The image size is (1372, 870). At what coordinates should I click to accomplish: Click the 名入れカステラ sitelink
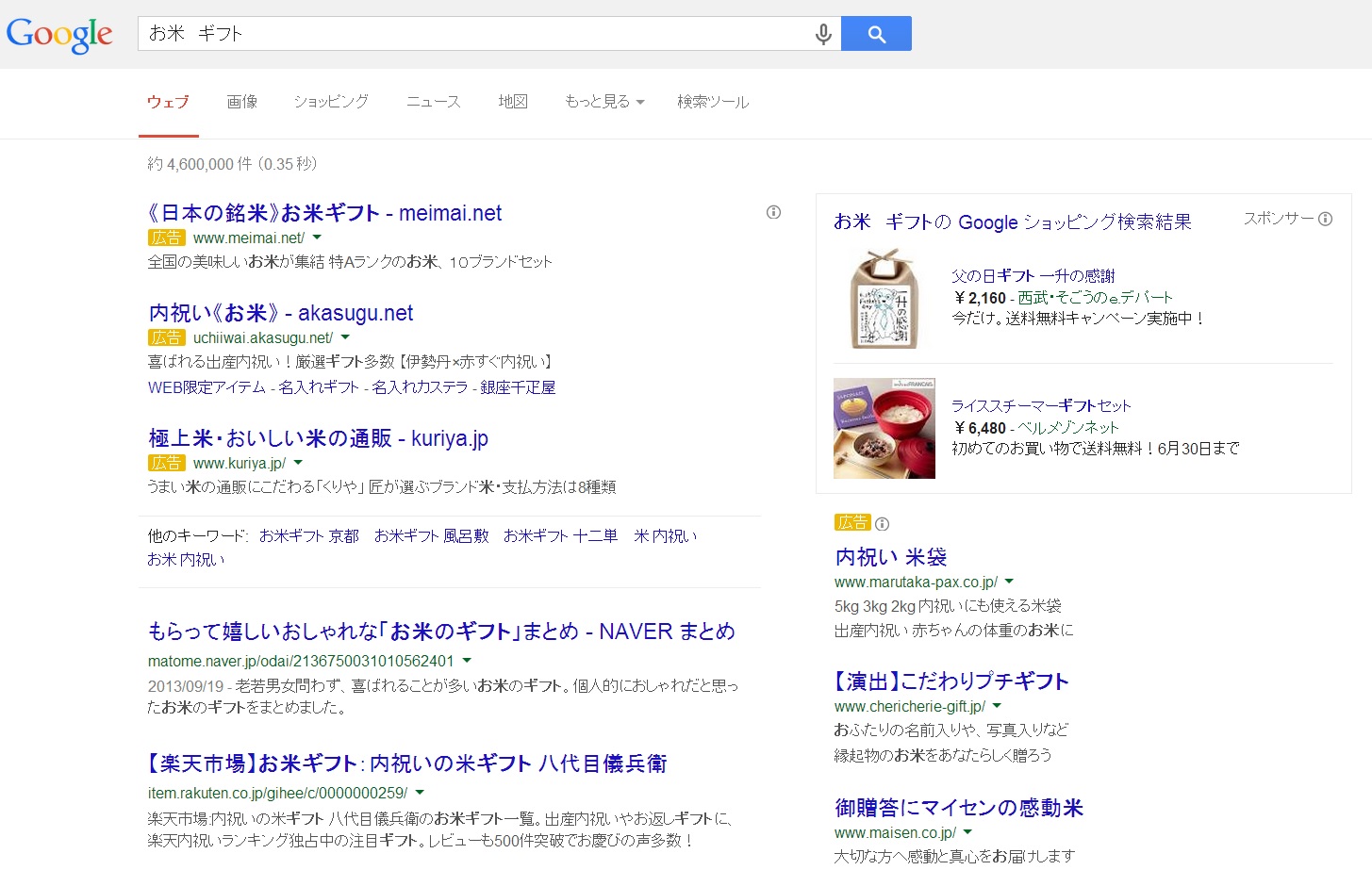(420, 387)
